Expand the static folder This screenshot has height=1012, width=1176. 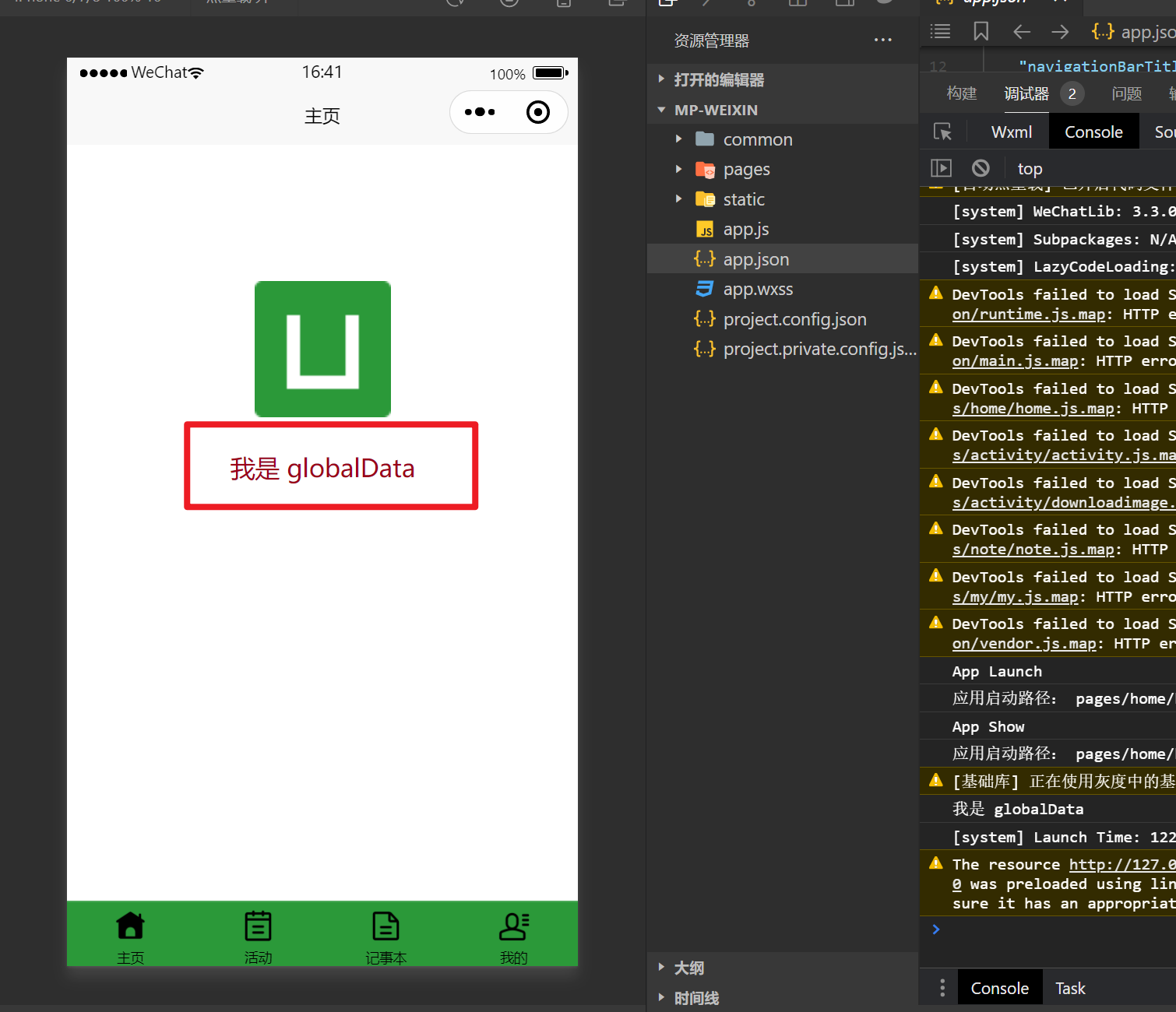click(678, 199)
